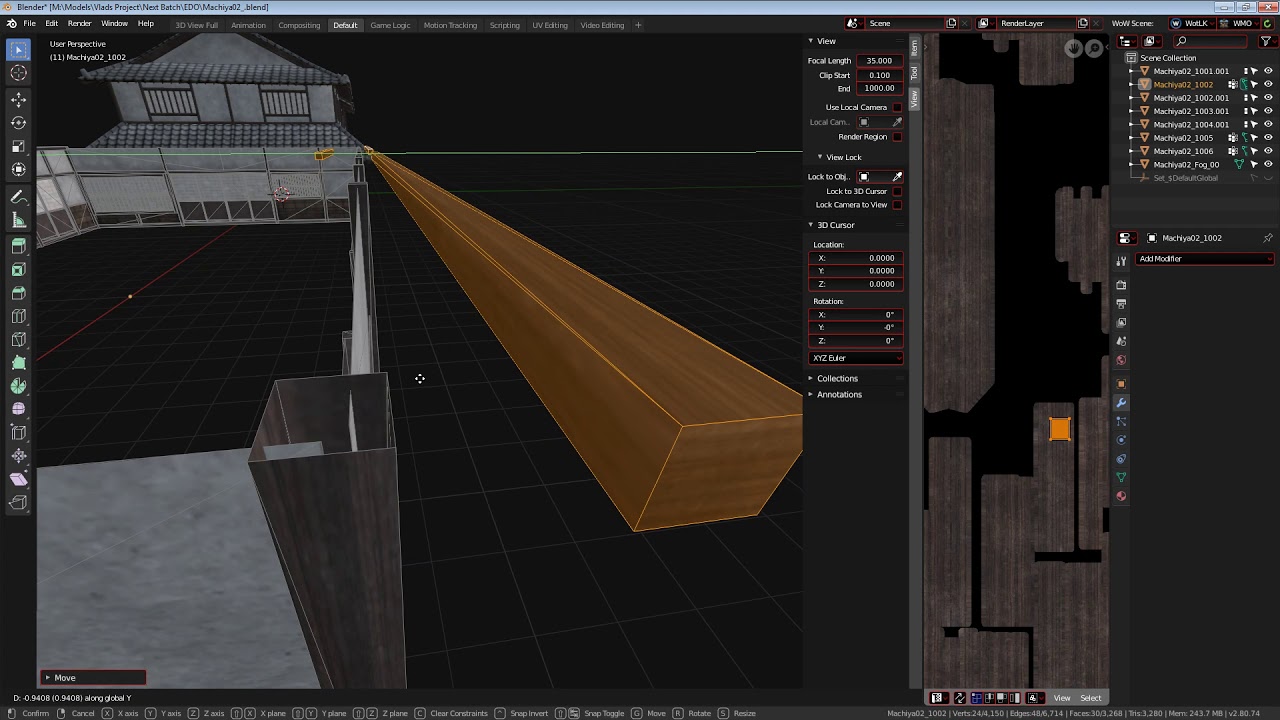Select Machiya02_1004.001 in the outliner

1191,125
